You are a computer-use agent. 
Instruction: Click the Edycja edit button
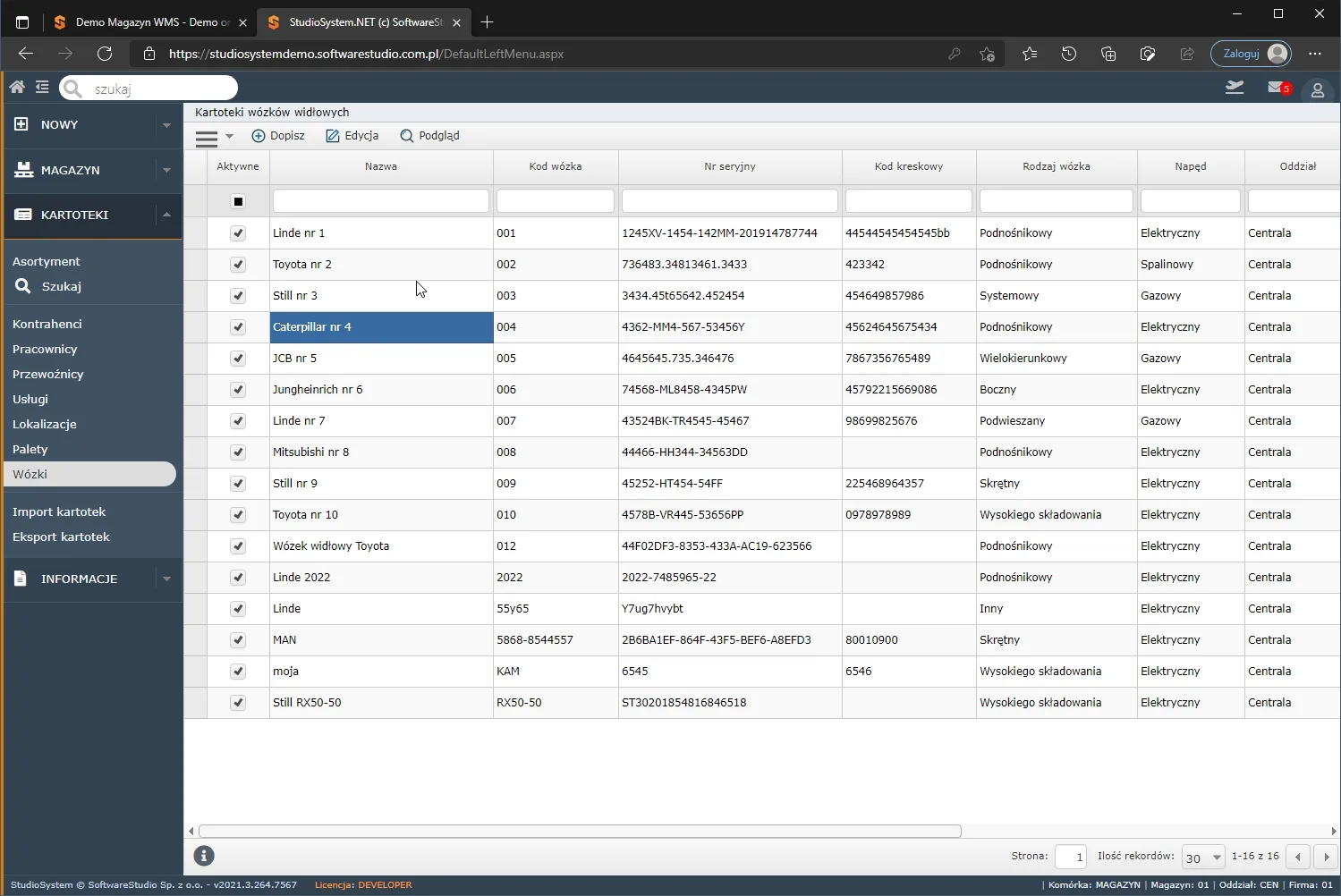click(x=352, y=136)
